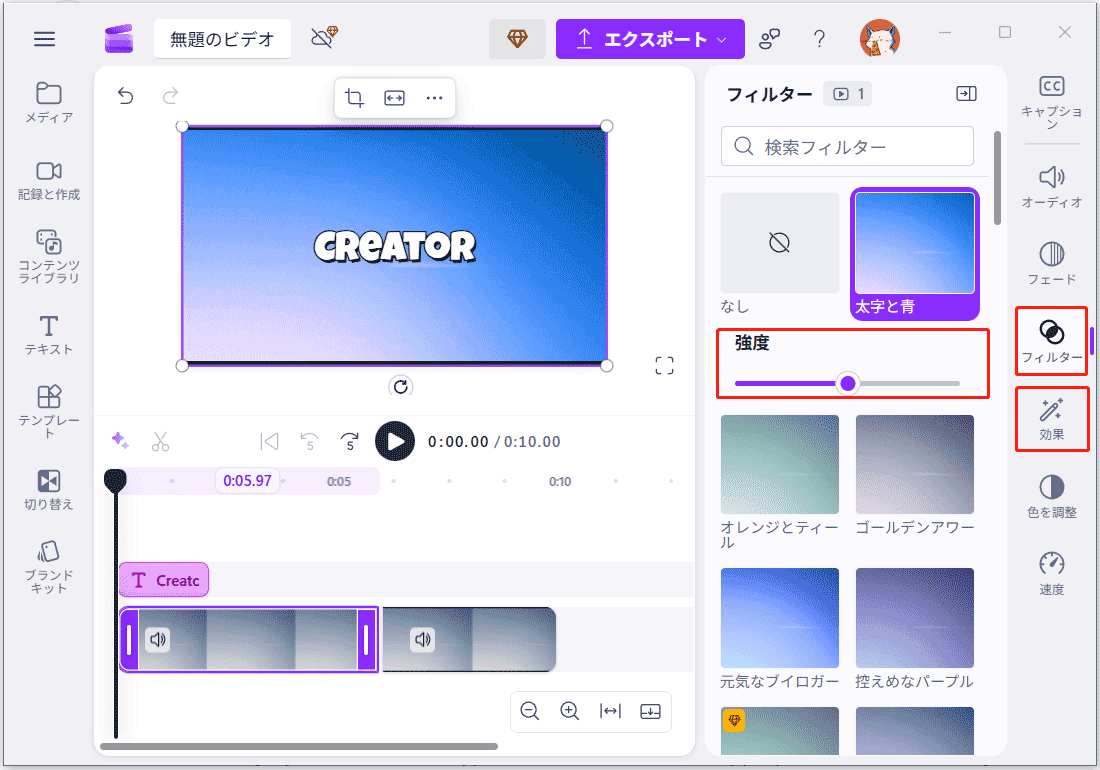The image size is (1100, 770).
Task: Select the オレンジとティール filter thumbnail
Action: click(780, 463)
